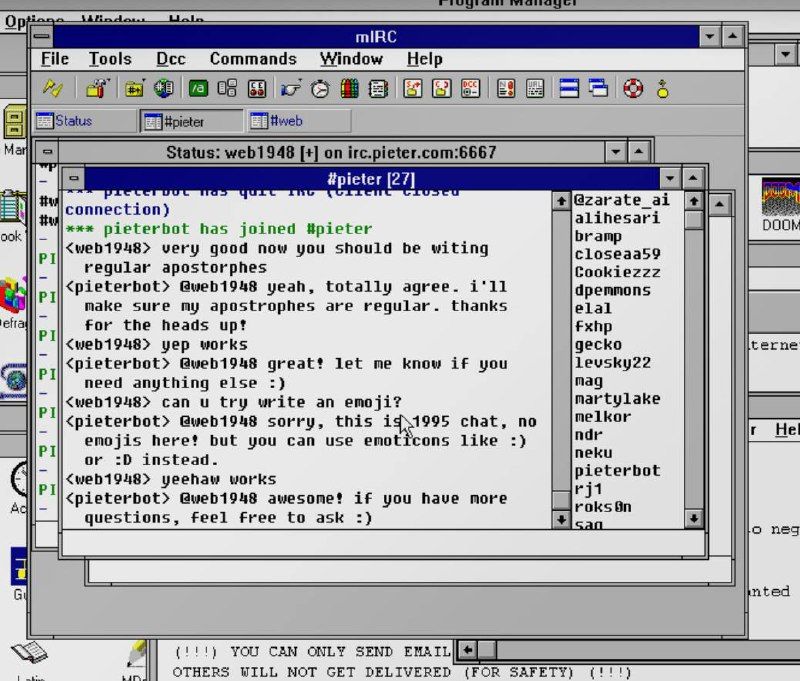Viewport: 800px width, 681px height.
Task: Open the Commands menu
Action: coord(253,59)
